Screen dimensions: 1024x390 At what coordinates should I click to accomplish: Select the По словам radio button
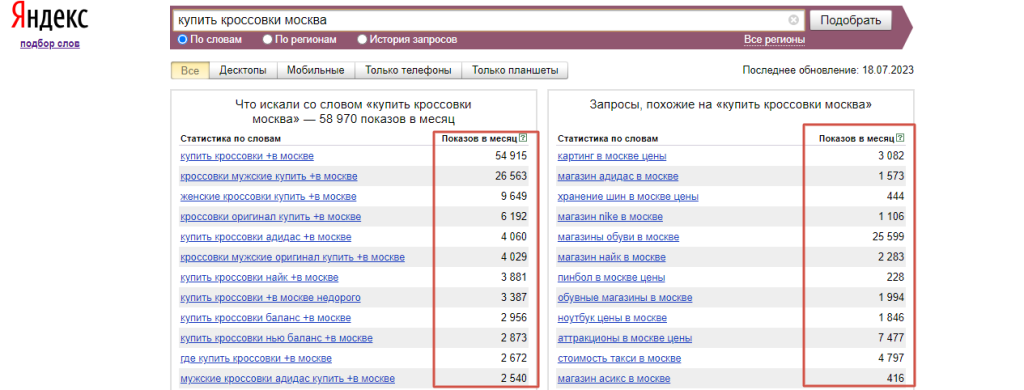tap(183, 39)
